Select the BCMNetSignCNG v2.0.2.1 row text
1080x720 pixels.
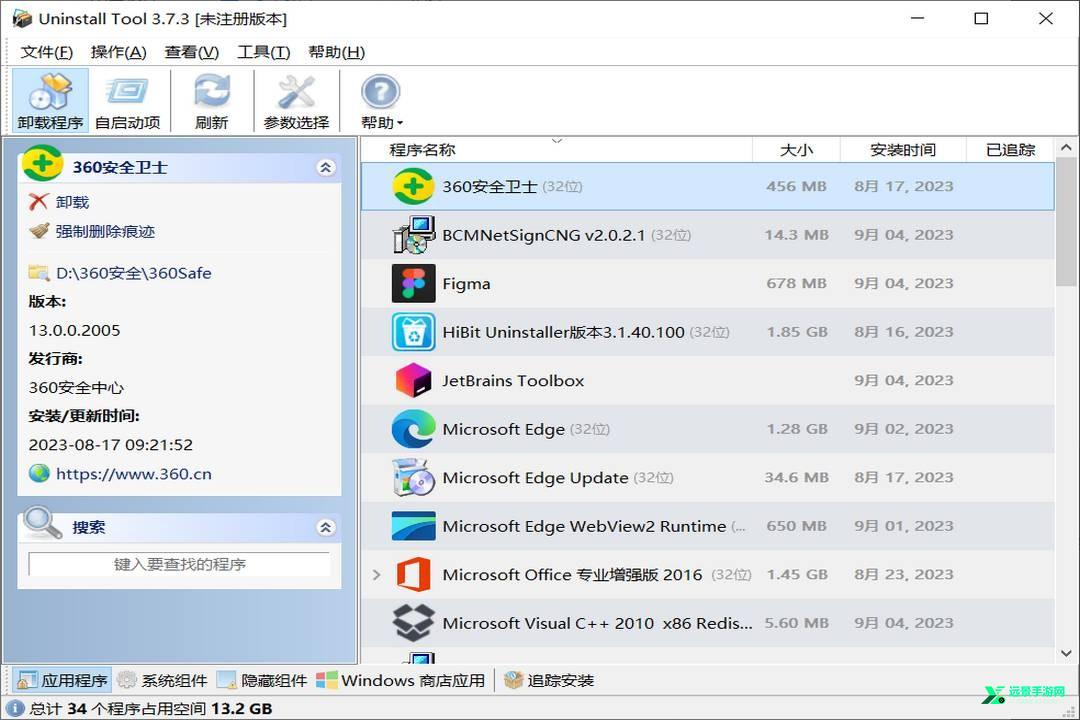566,235
